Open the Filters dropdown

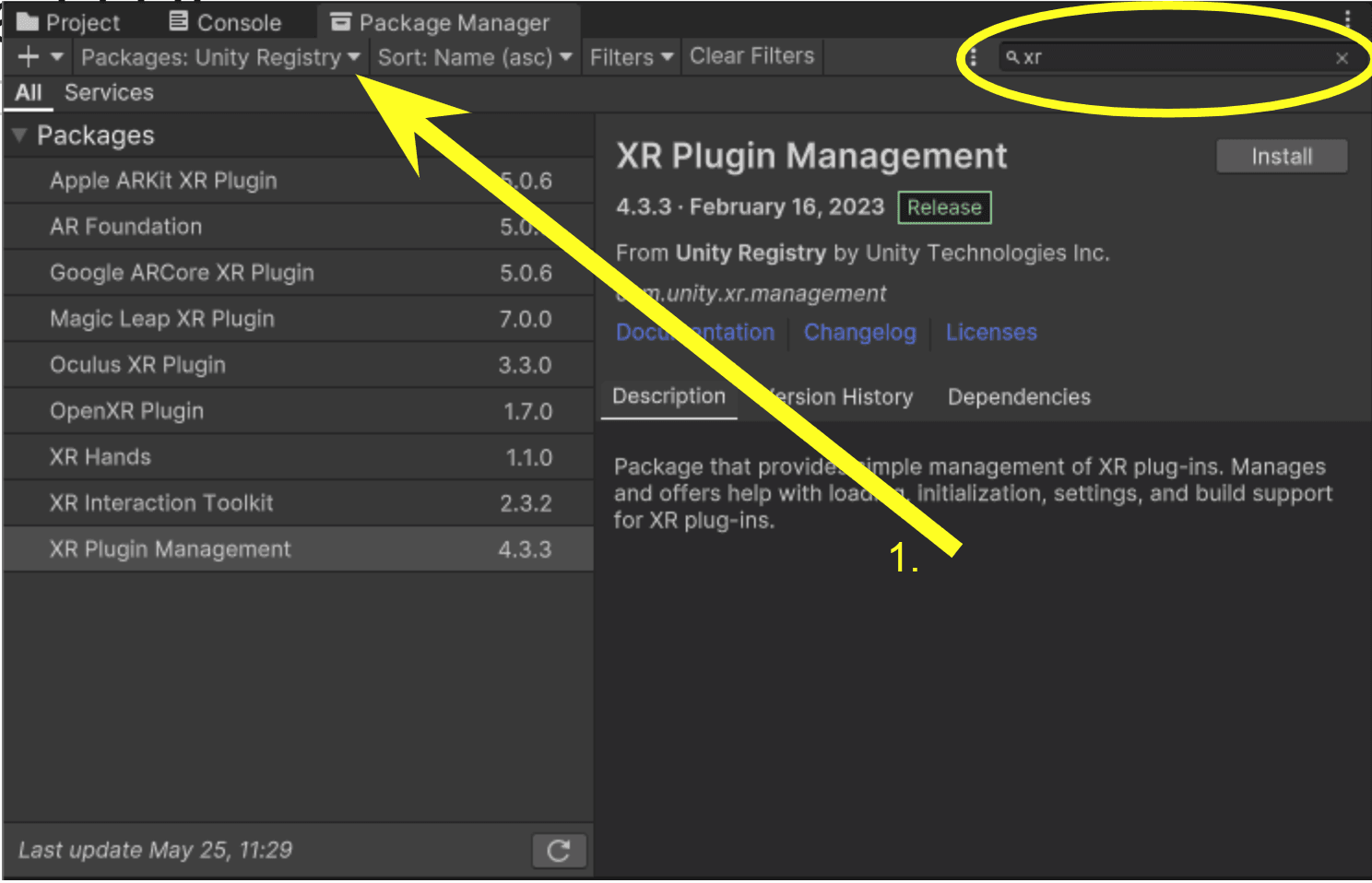click(630, 56)
